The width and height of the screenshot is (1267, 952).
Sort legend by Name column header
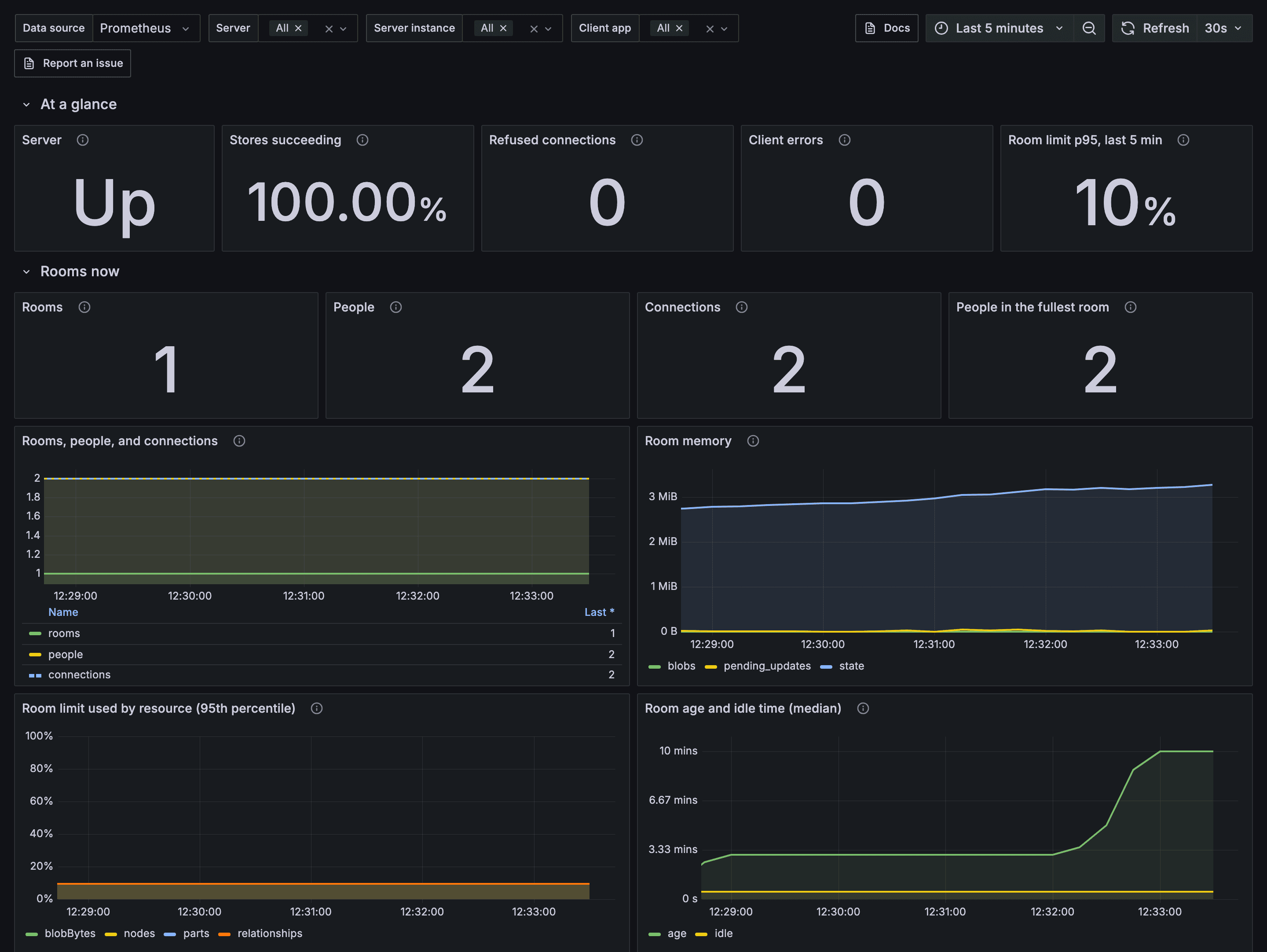[x=63, y=612]
